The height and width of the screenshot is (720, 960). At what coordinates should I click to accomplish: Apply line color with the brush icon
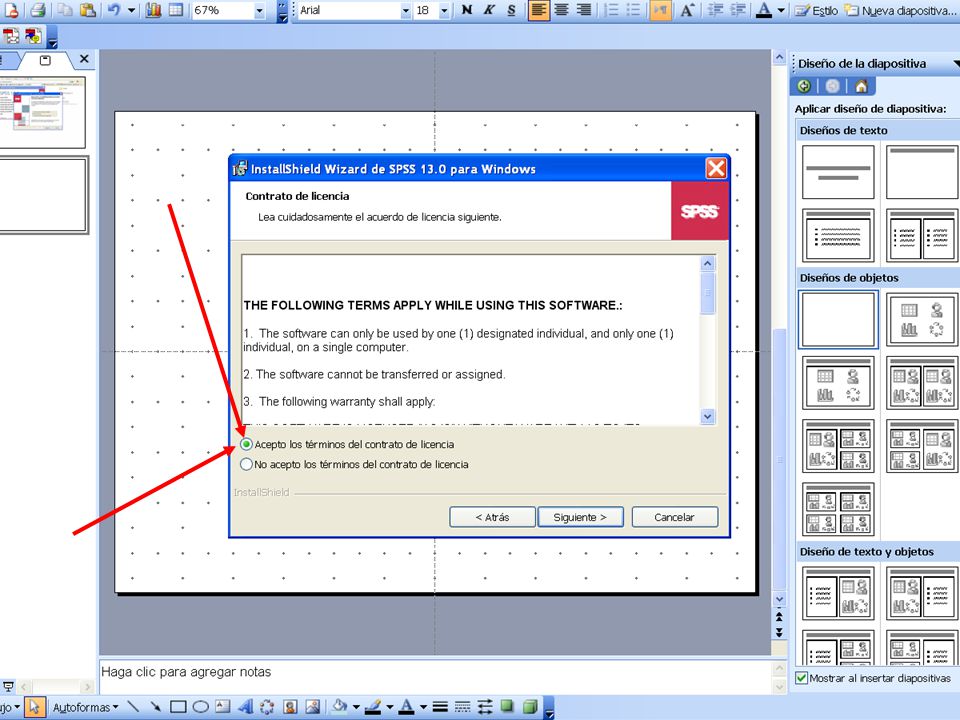coord(373,707)
